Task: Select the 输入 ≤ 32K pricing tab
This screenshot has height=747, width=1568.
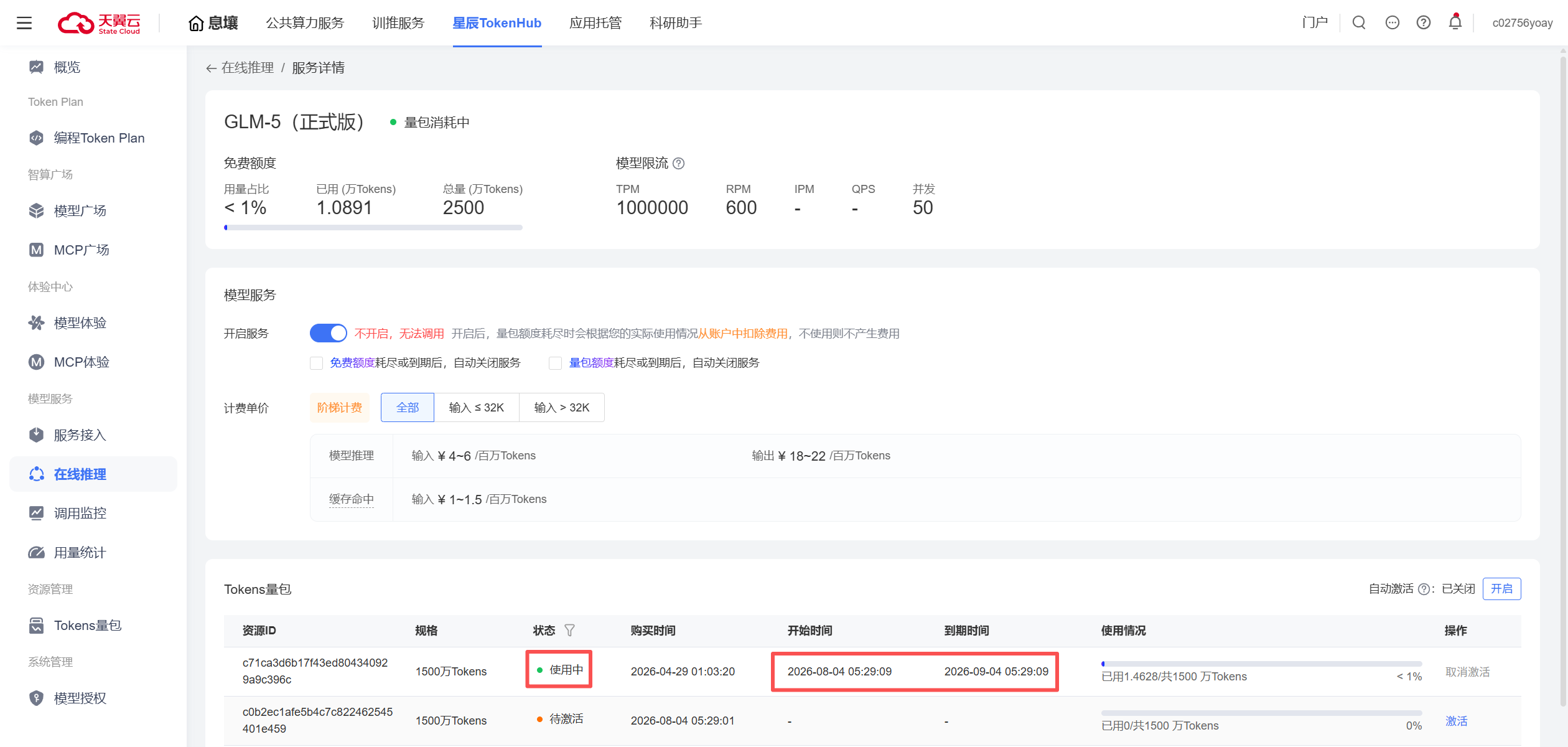Action: pyautogui.click(x=477, y=408)
